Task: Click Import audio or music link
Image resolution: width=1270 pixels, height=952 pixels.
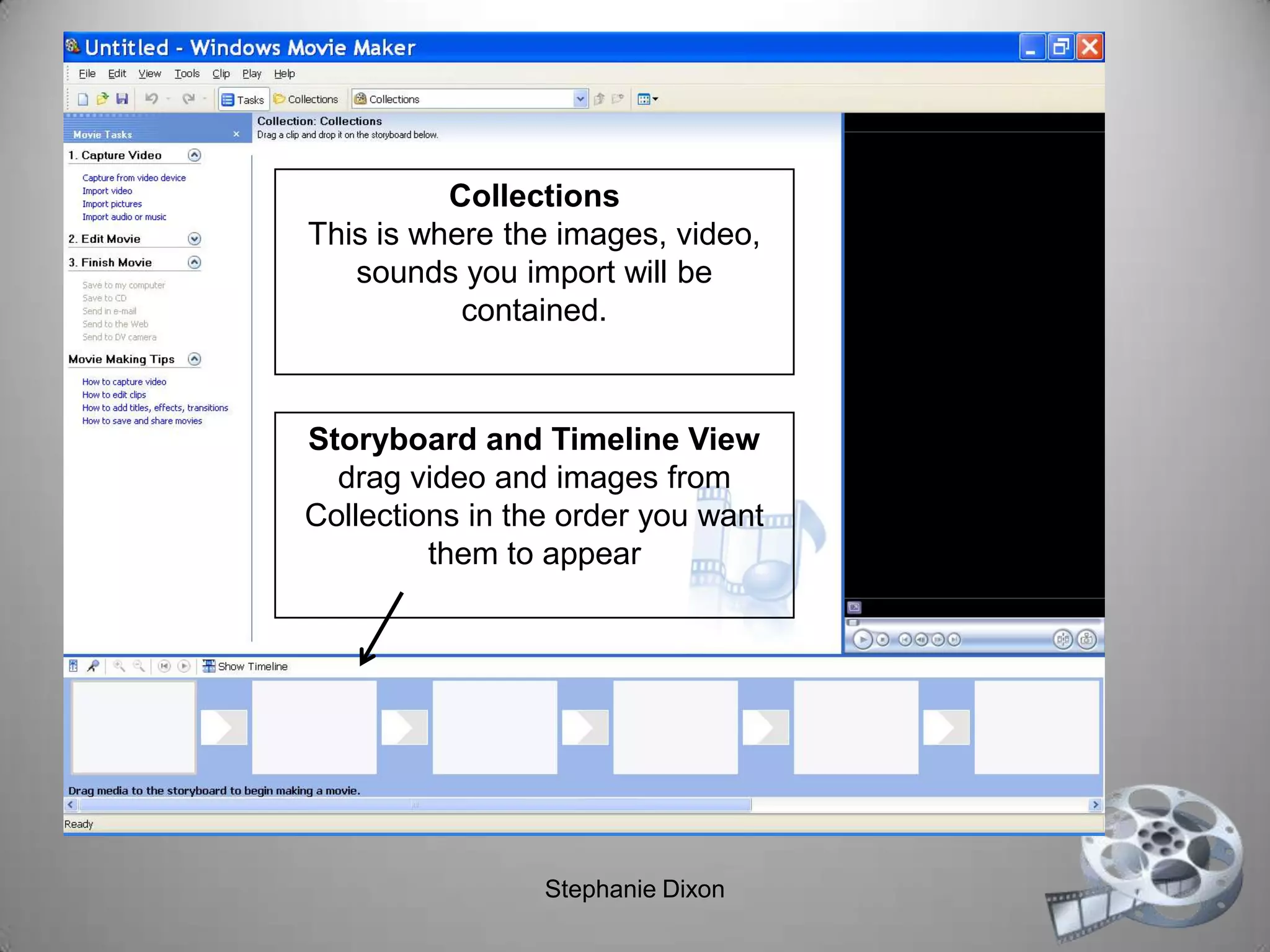Action: click(124, 217)
